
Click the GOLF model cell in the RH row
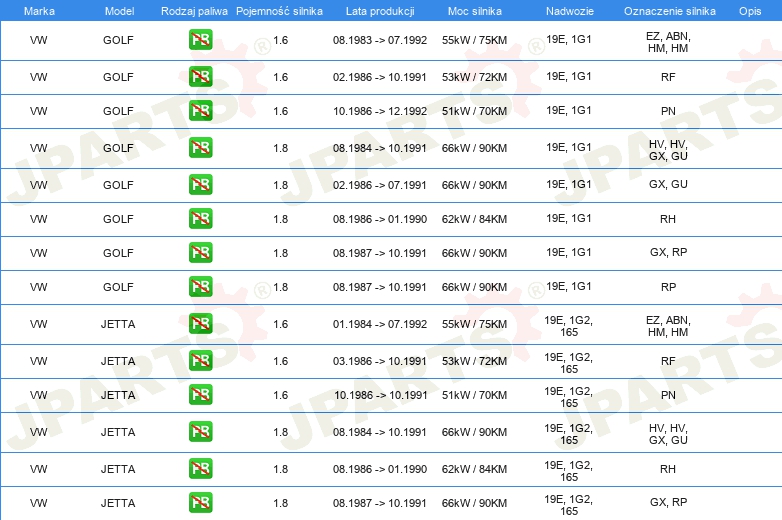118,219
